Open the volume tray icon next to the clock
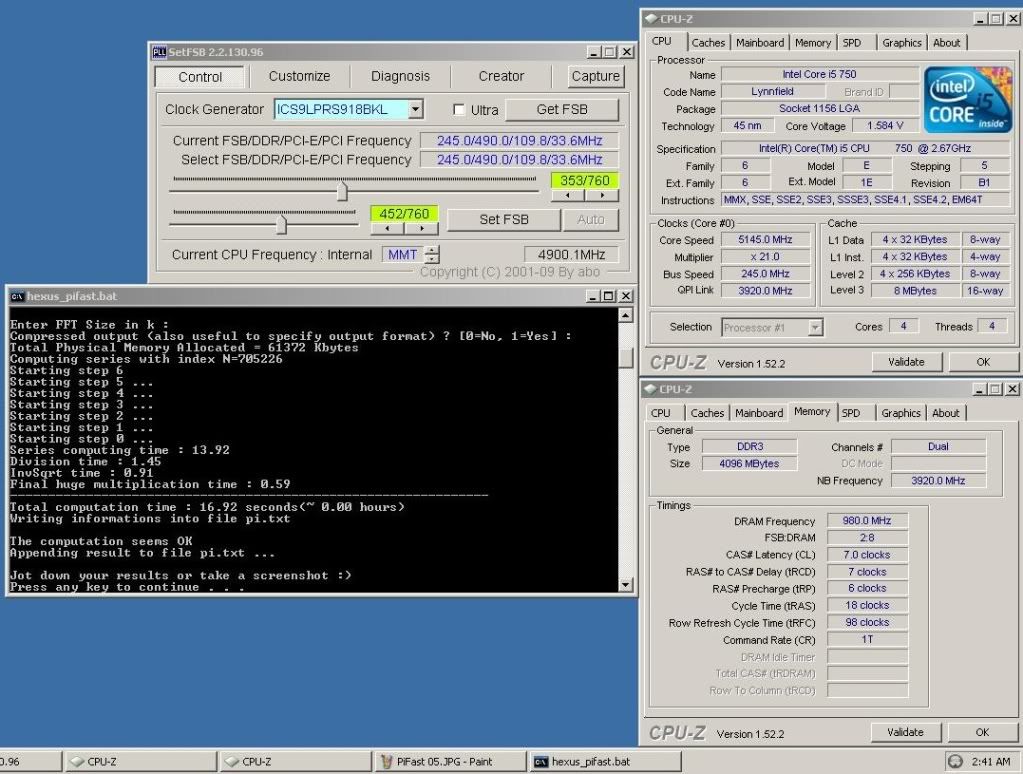The width and height of the screenshot is (1023, 774). [x=955, y=761]
